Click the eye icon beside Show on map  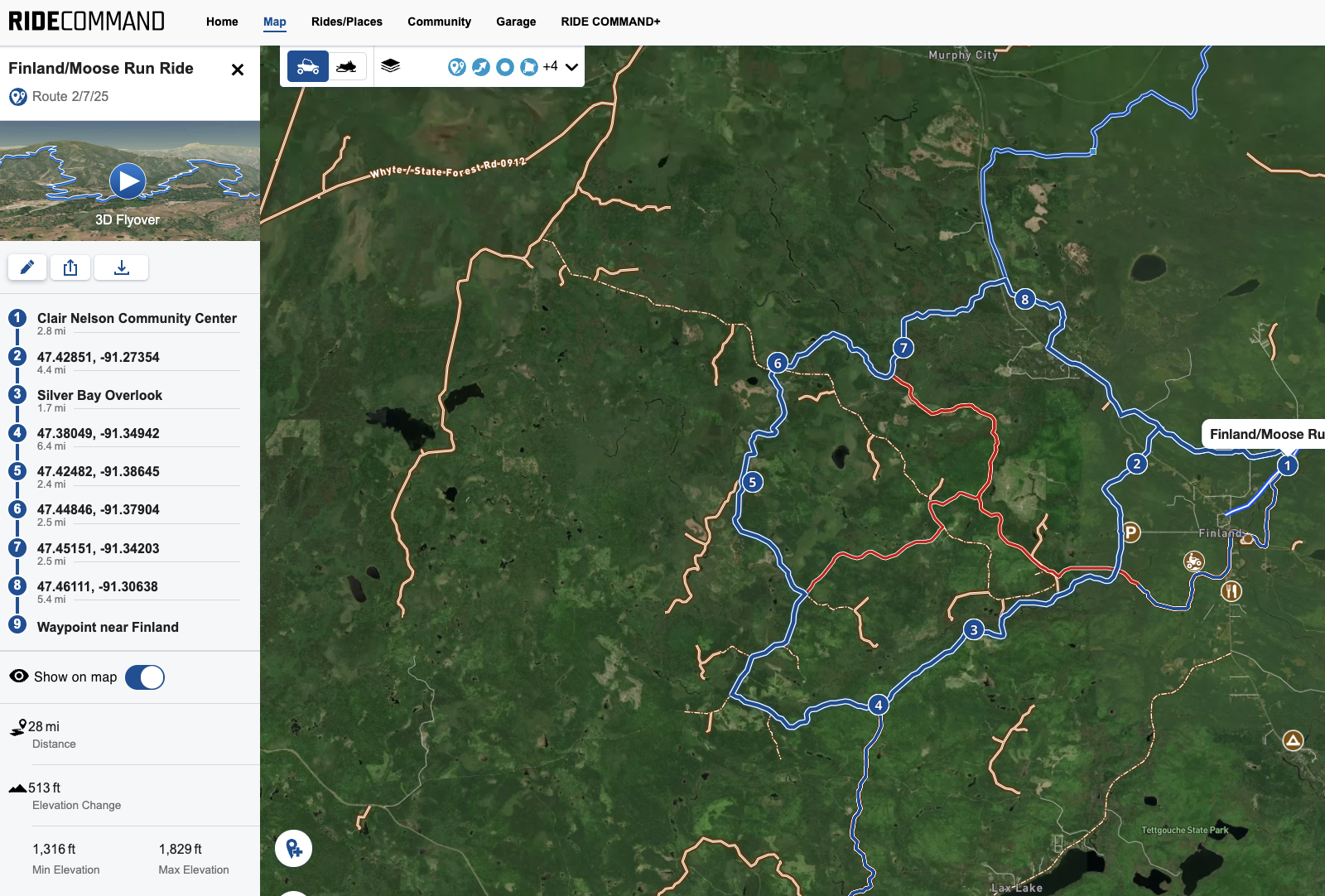pos(18,677)
